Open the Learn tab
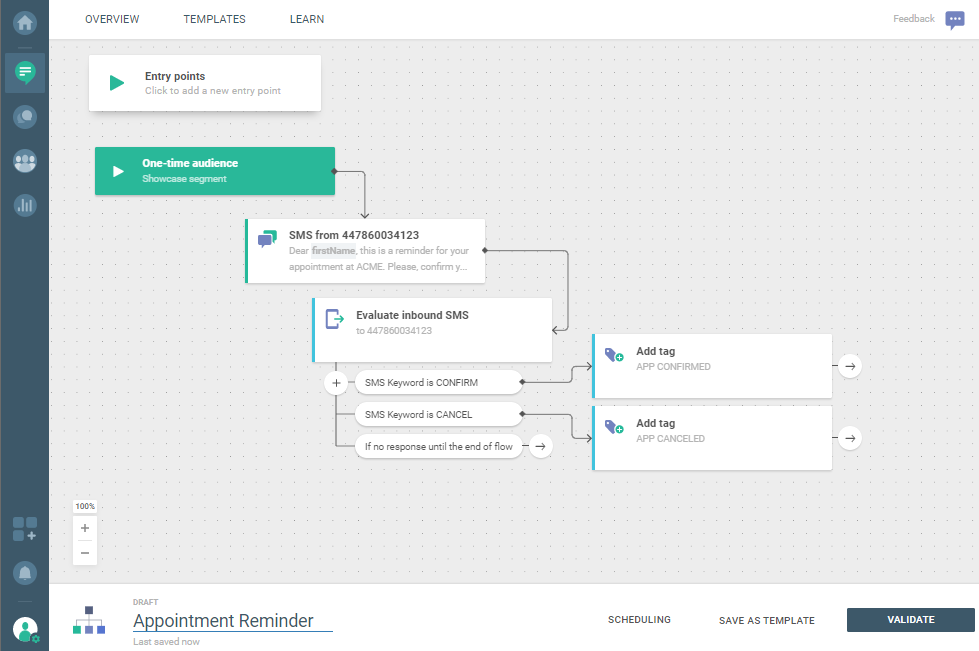 (307, 19)
